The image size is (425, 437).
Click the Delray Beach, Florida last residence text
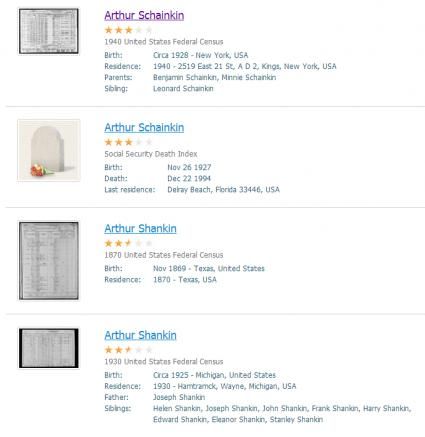tap(223, 190)
